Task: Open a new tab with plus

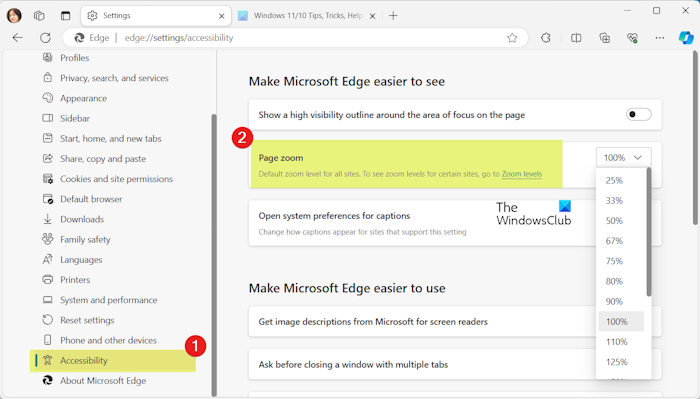Action: coord(393,16)
